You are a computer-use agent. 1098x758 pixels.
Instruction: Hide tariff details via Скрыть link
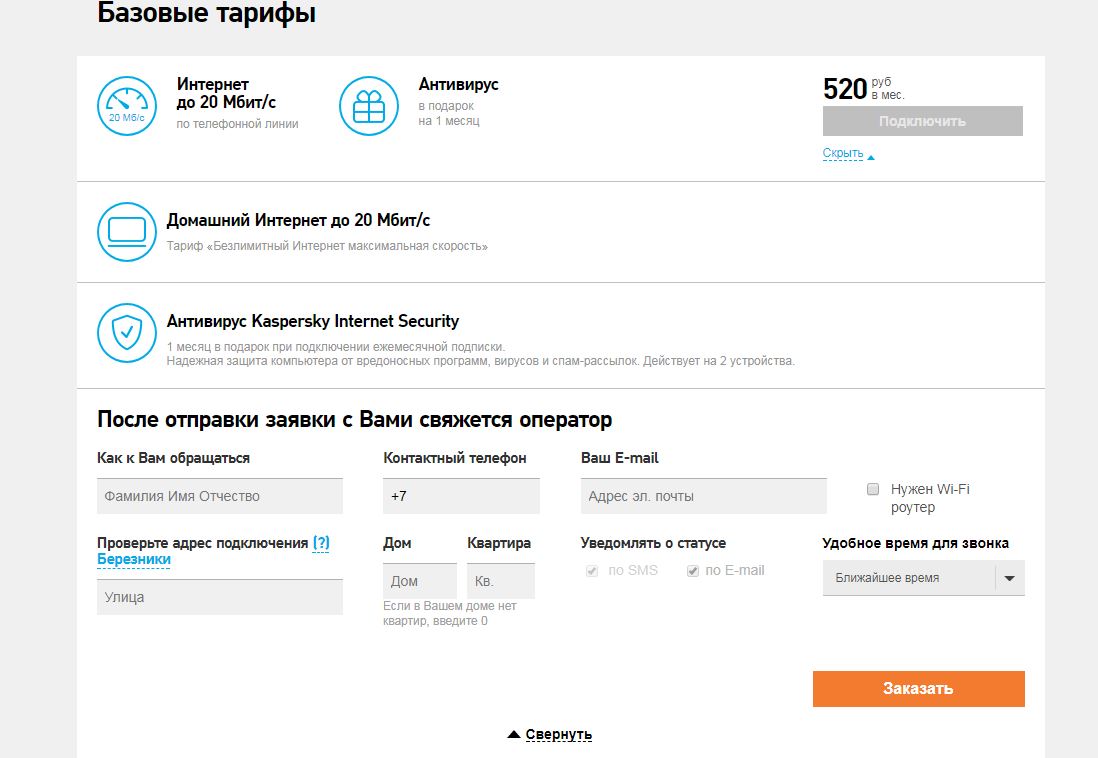pos(842,153)
